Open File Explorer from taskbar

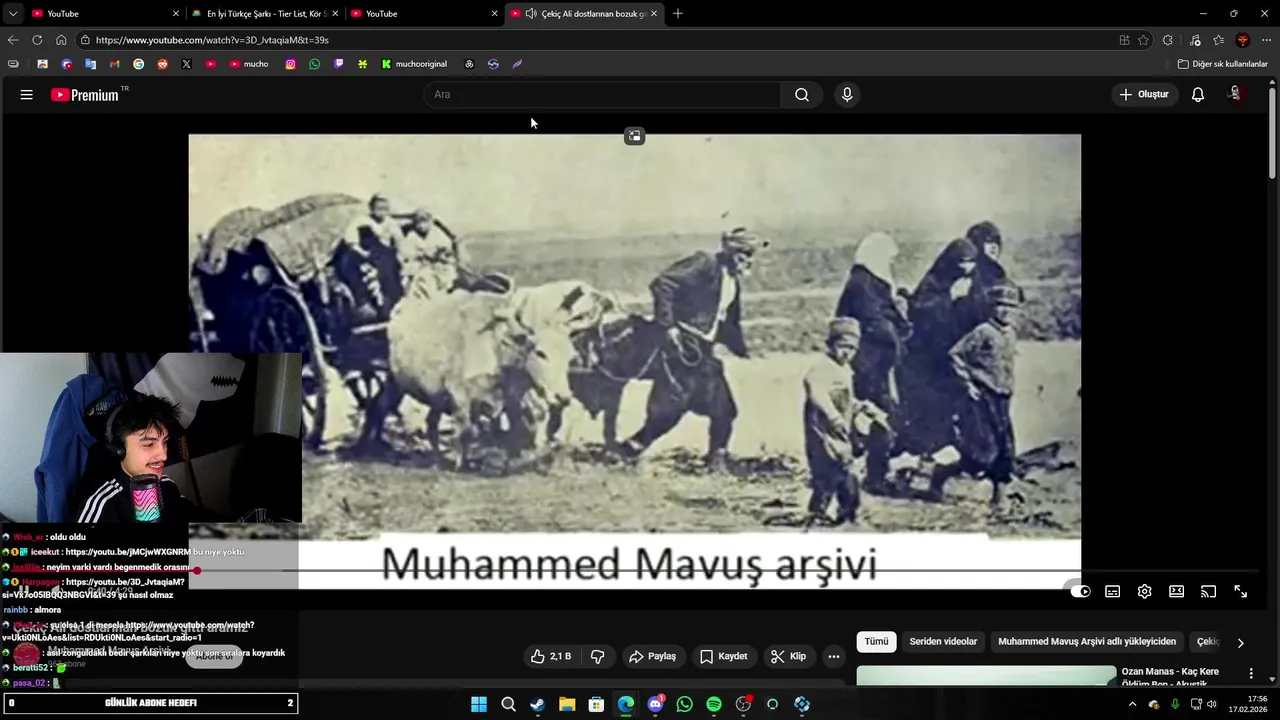point(567,704)
